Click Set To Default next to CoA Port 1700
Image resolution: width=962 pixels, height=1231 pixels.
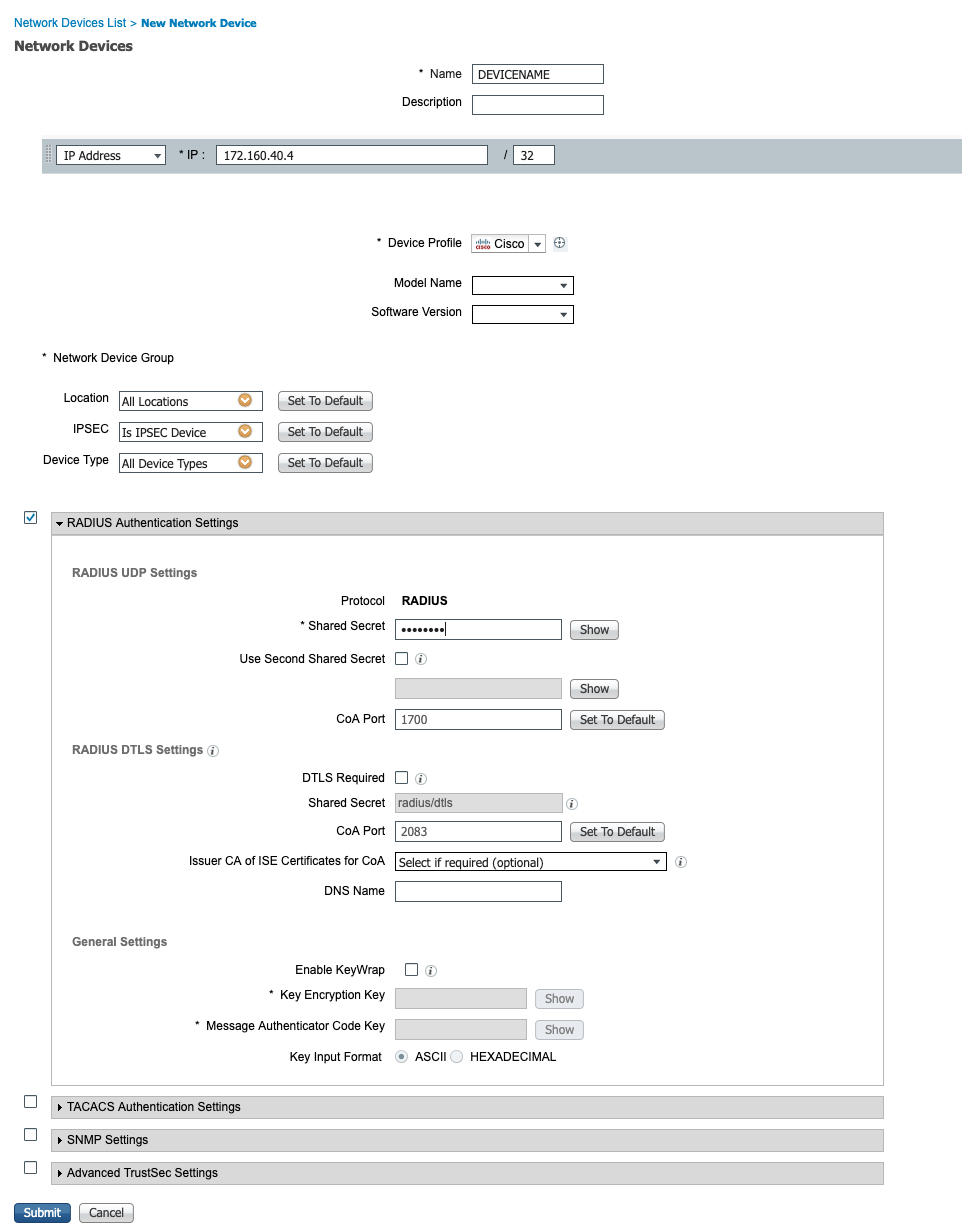pos(617,719)
